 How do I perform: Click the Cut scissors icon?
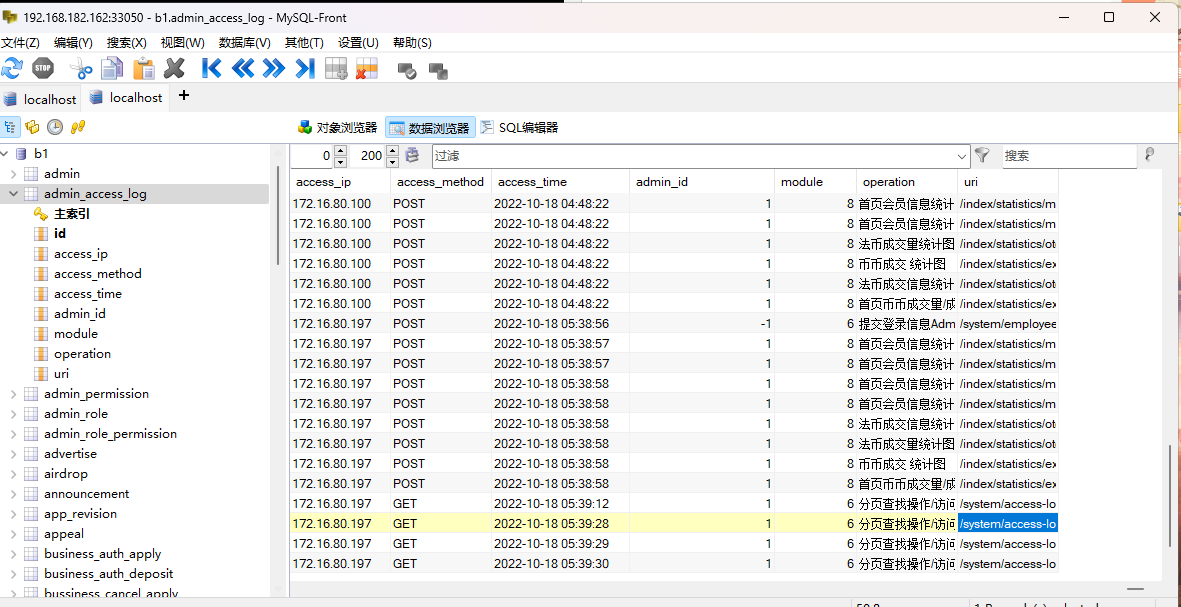tap(80, 68)
